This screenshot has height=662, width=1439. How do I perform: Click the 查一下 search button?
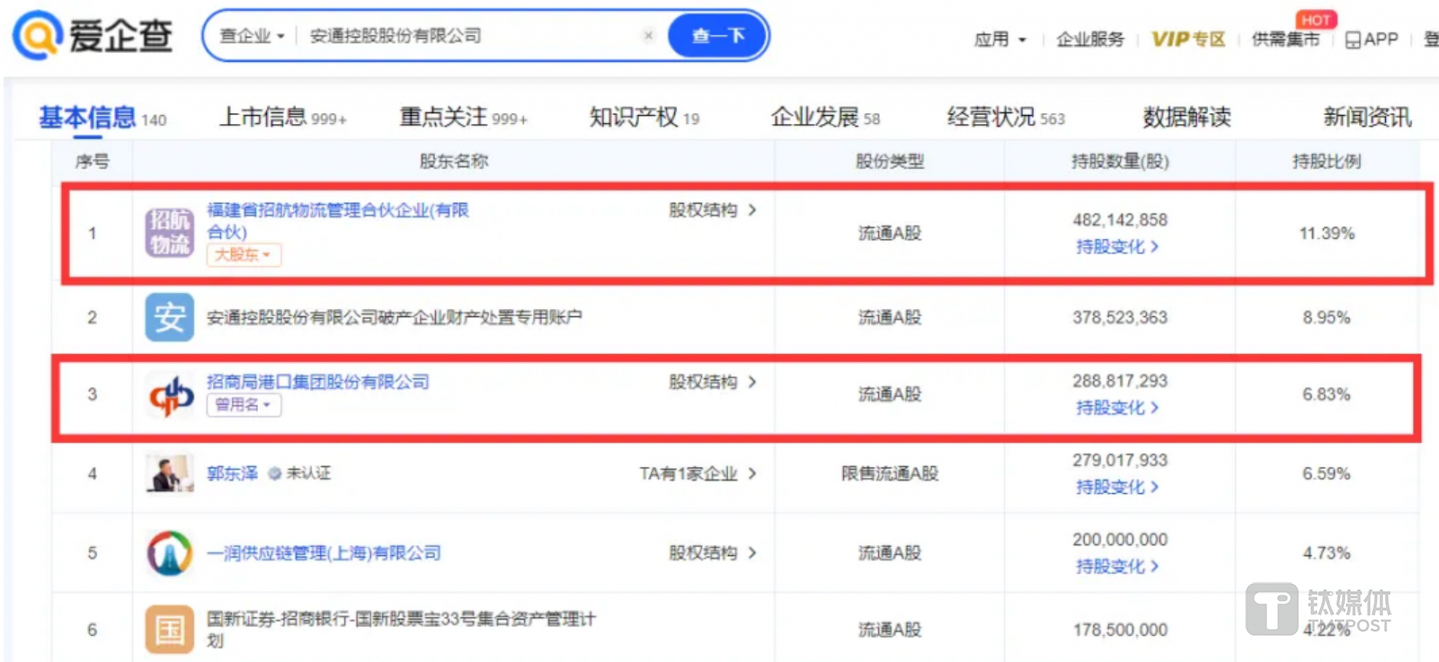(718, 36)
